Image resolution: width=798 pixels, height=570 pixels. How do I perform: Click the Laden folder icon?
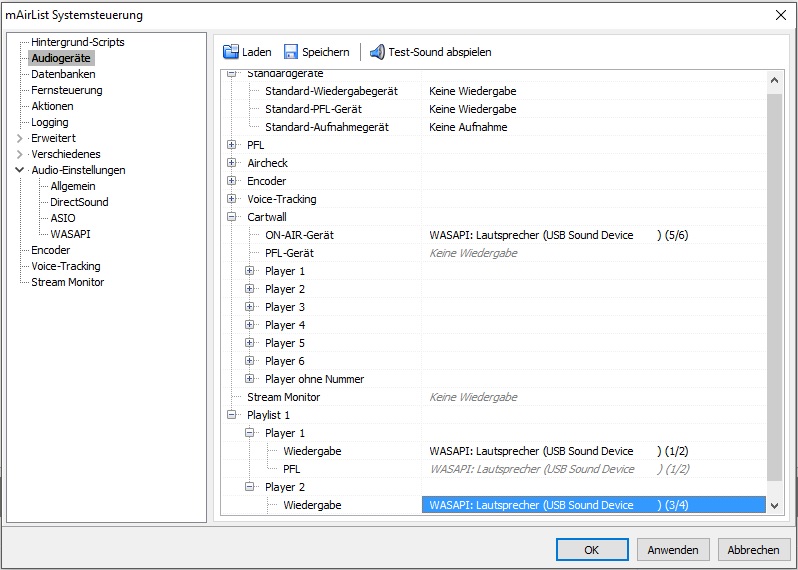[x=231, y=52]
